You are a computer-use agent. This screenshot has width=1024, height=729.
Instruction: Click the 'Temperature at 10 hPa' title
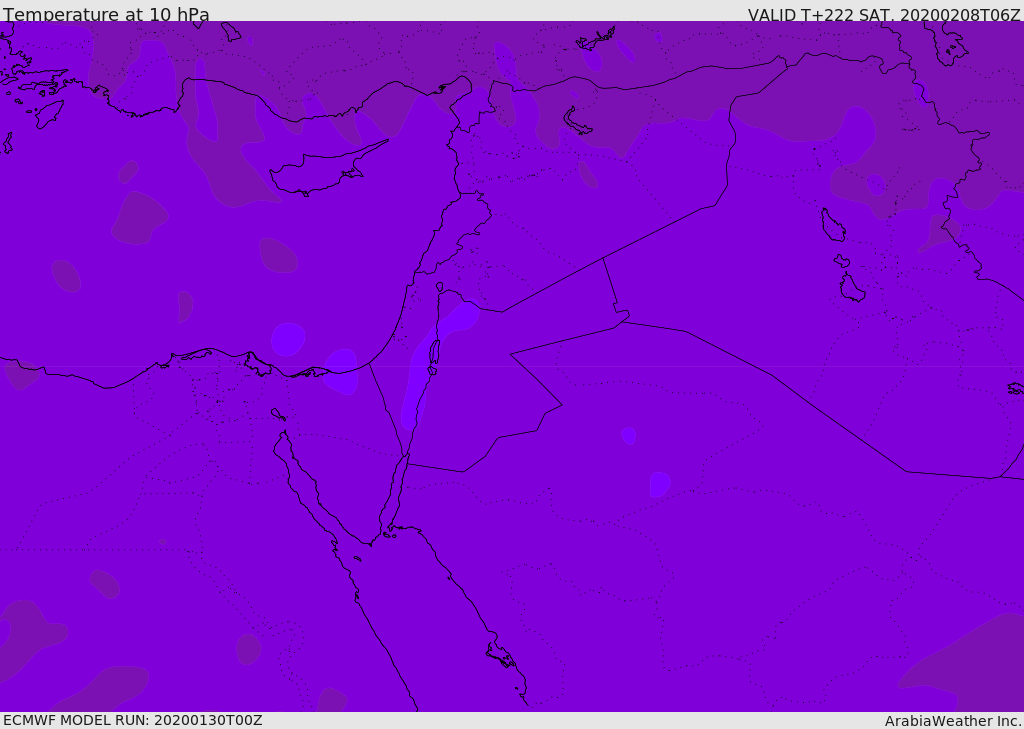click(x=106, y=14)
